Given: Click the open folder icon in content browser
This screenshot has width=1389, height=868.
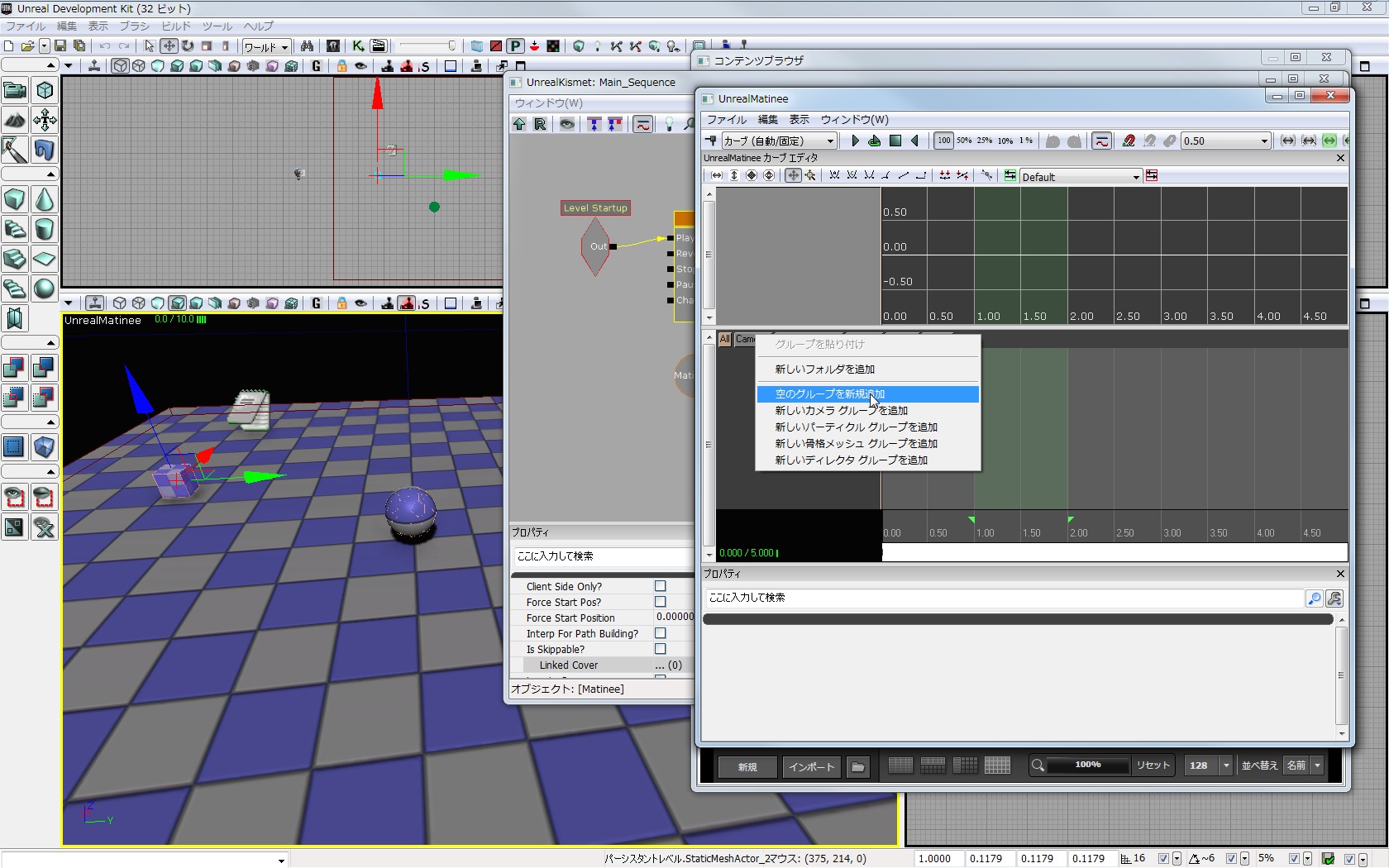Looking at the screenshot, I should 858,767.
